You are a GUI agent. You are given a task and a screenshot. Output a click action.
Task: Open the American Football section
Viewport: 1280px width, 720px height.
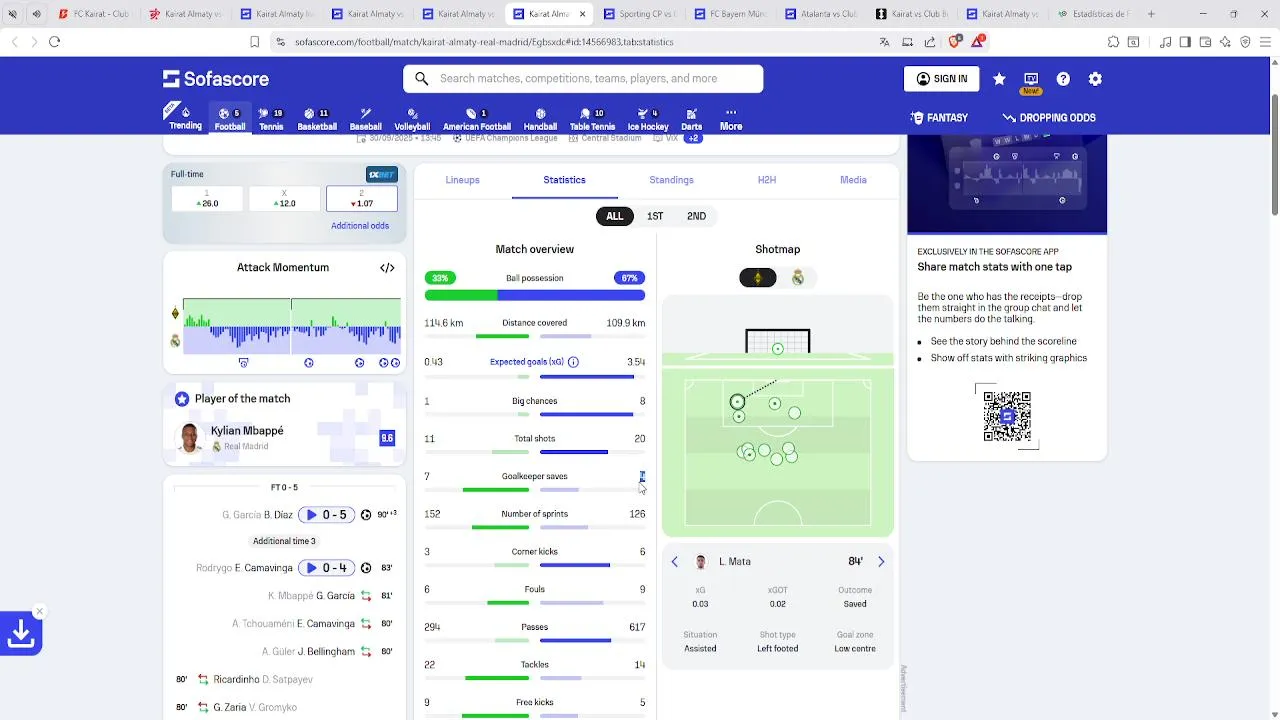click(477, 118)
